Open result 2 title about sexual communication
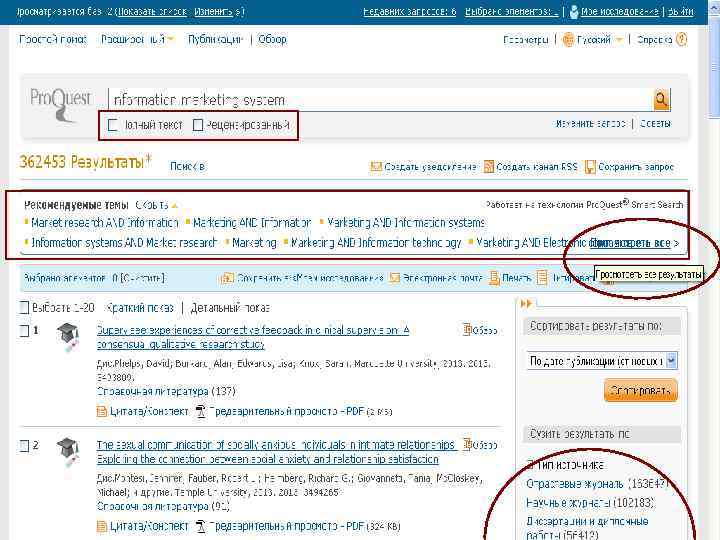720x540 pixels. 277,452
